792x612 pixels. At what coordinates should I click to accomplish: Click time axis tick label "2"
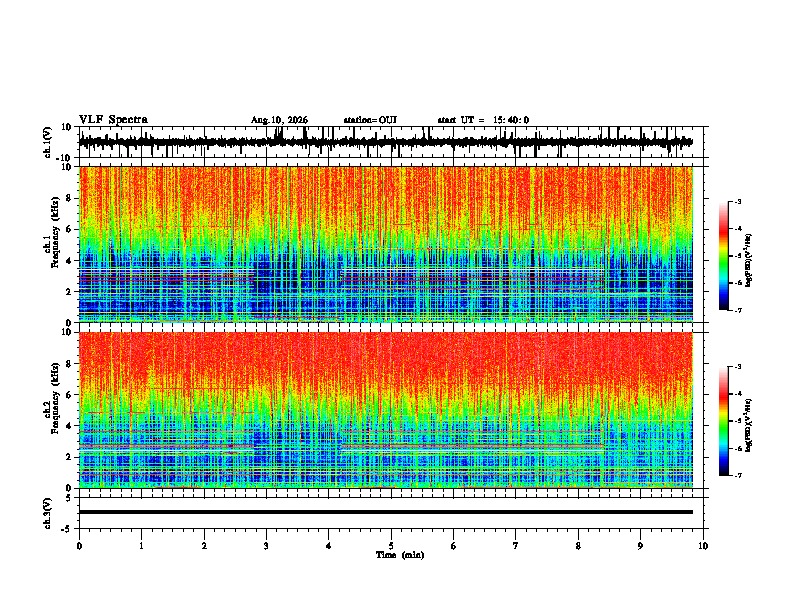tap(204, 546)
